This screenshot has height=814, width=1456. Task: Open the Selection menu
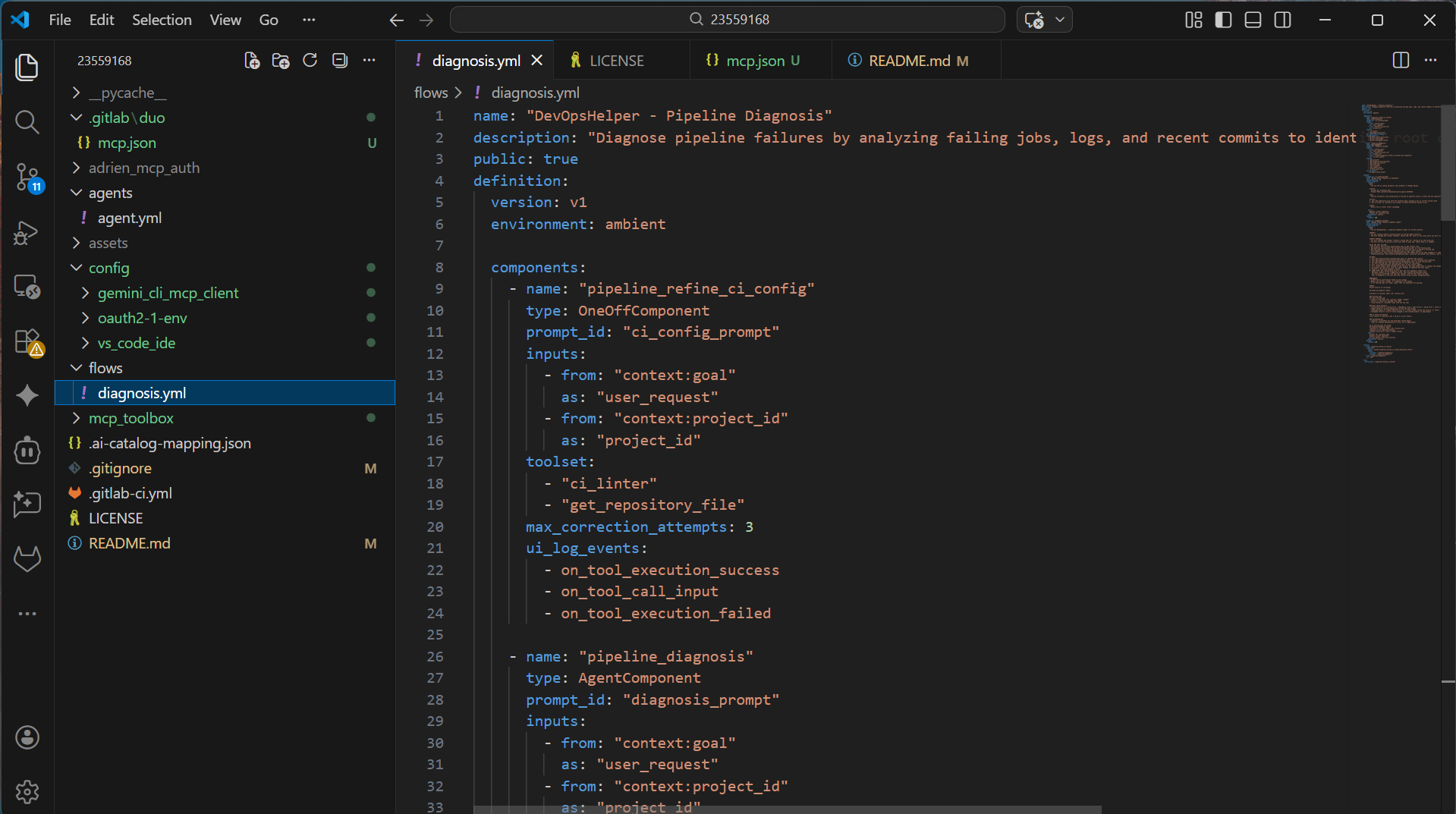(162, 20)
